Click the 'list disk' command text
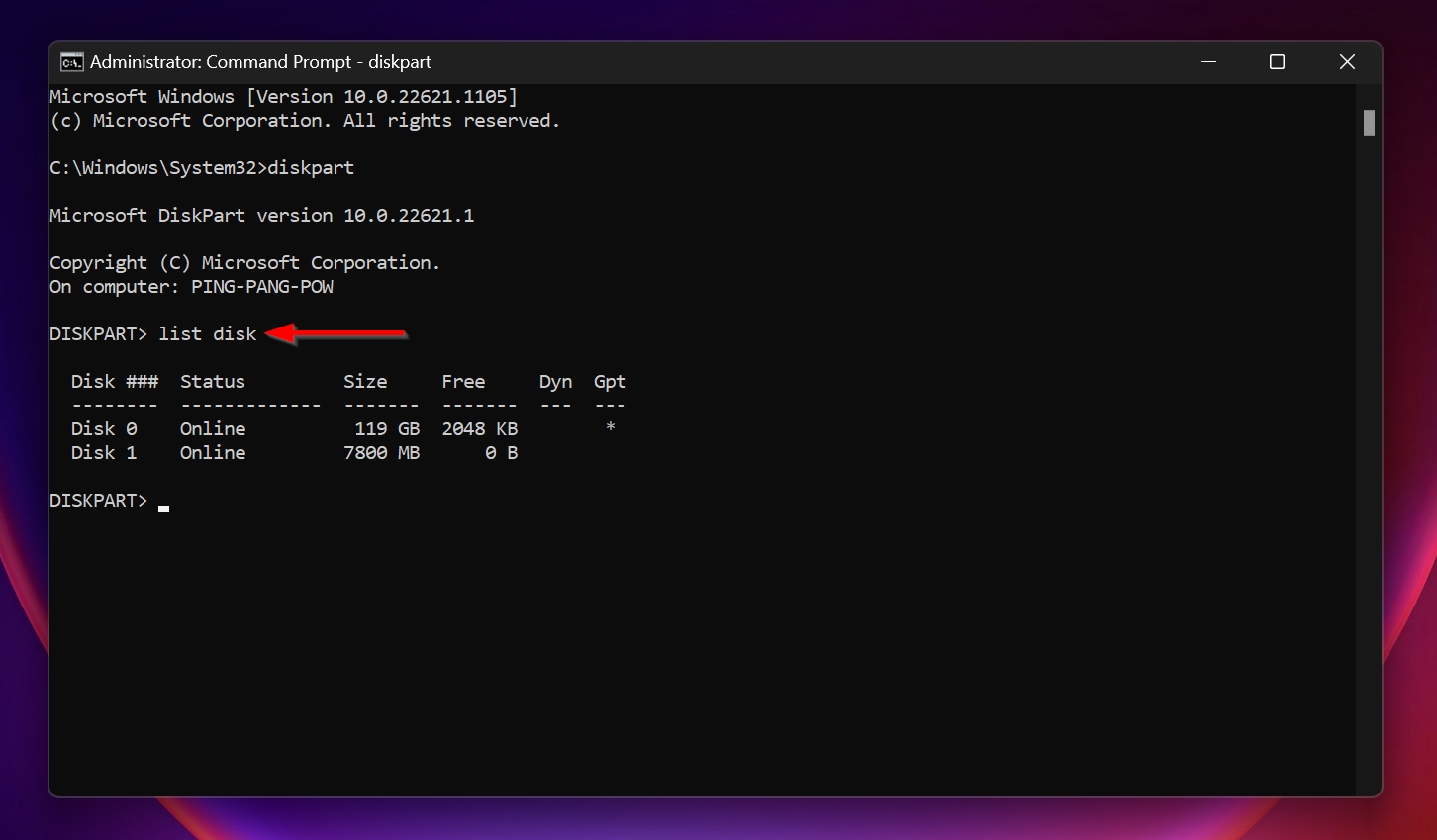 pos(208,334)
